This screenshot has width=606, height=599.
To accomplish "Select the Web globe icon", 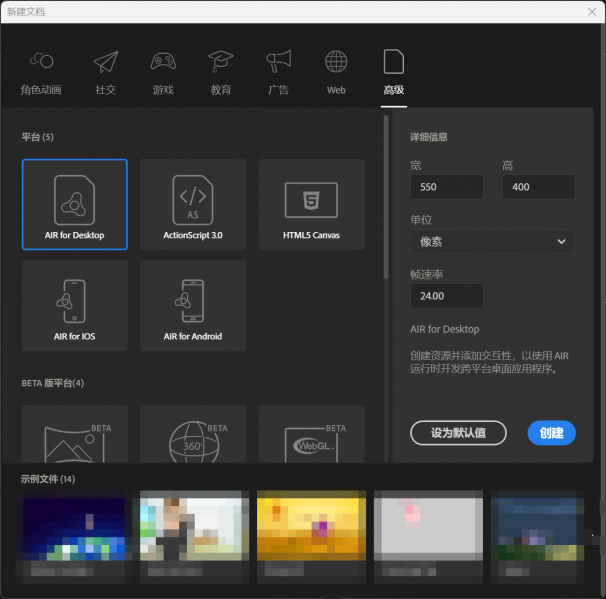I will click(336, 61).
